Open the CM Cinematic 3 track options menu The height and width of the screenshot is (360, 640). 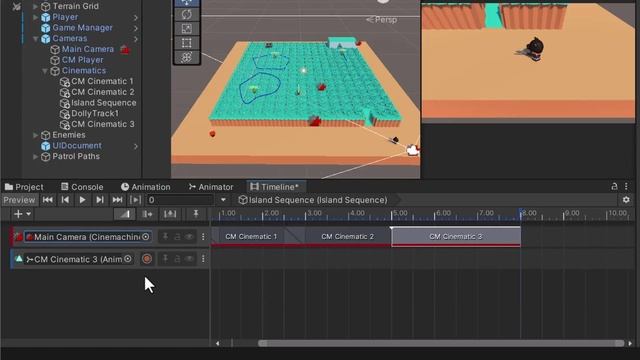(x=203, y=259)
